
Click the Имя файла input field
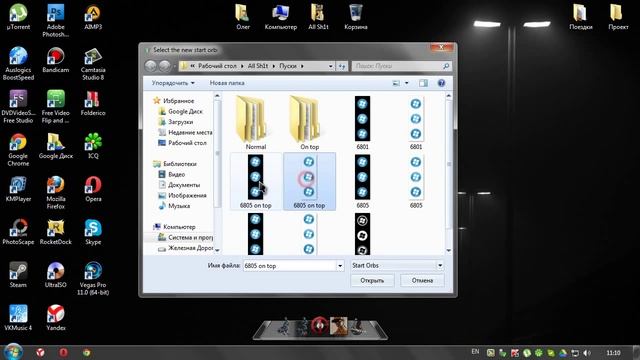tap(290, 266)
